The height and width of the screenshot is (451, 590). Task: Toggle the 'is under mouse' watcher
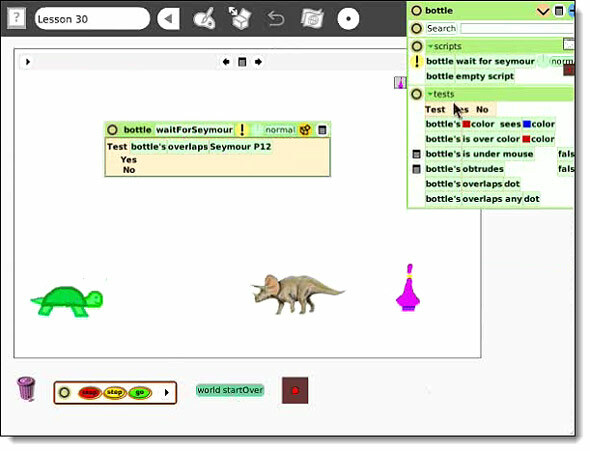[x=416, y=154]
